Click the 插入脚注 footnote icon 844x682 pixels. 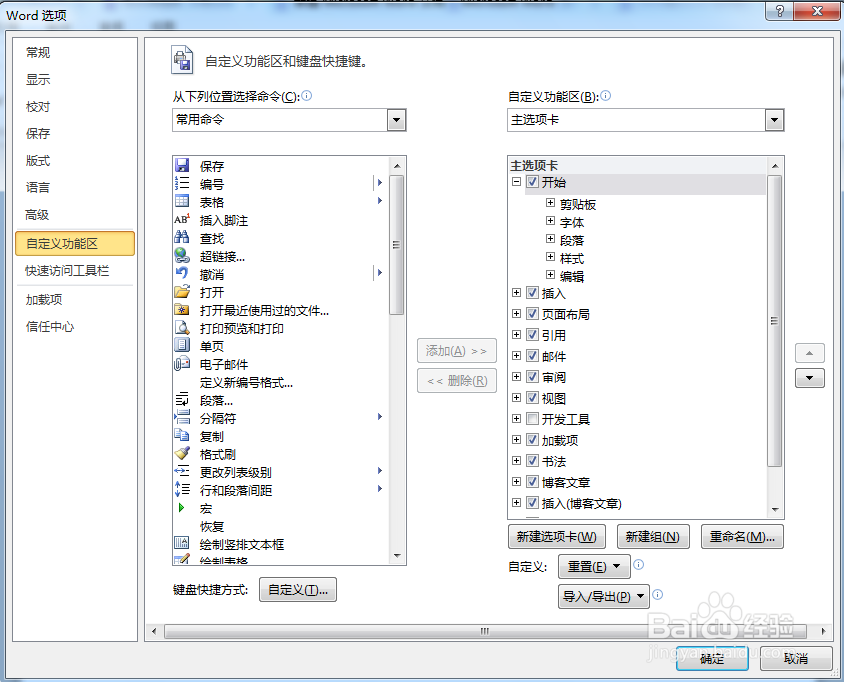pos(182,219)
